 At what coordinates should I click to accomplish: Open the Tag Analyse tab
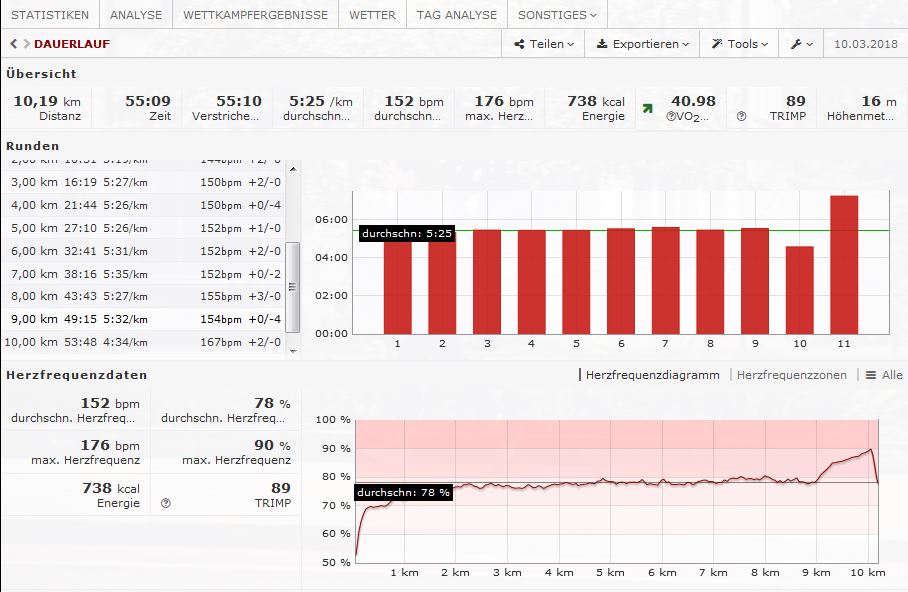pyautogui.click(x=456, y=15)
